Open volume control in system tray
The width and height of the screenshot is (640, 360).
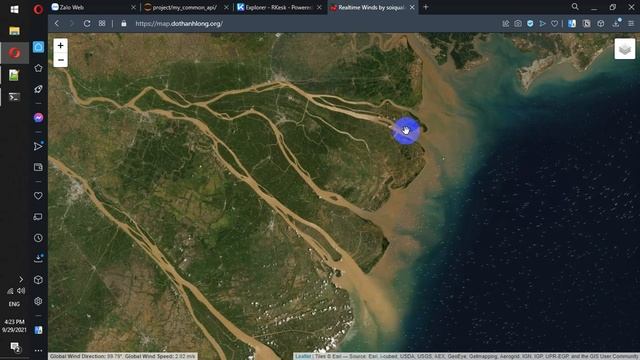coord(21,291)
